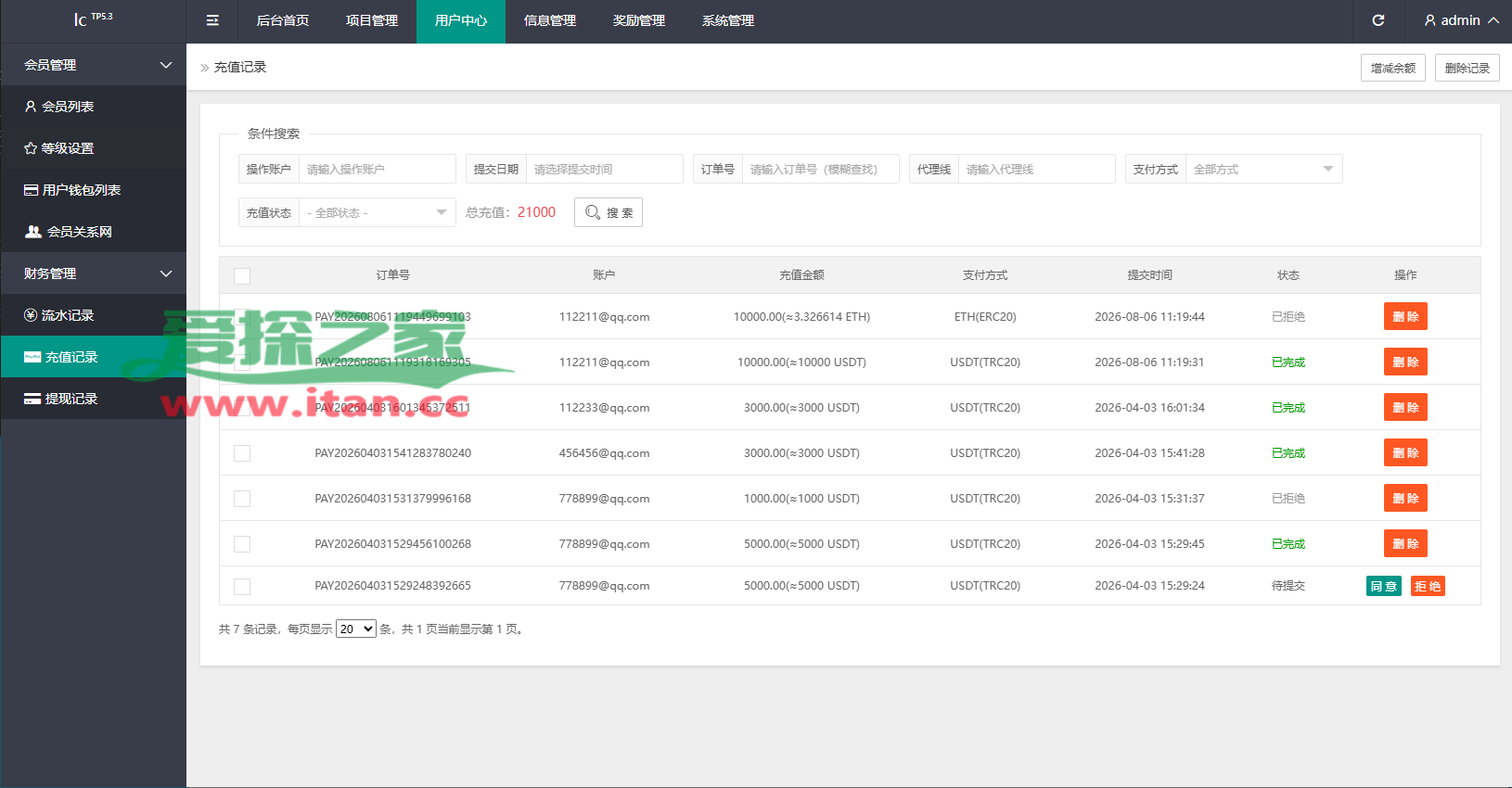Open the 支付方式 dropdown
The height and width of the screenshot is (788, 1512).
1263,169
